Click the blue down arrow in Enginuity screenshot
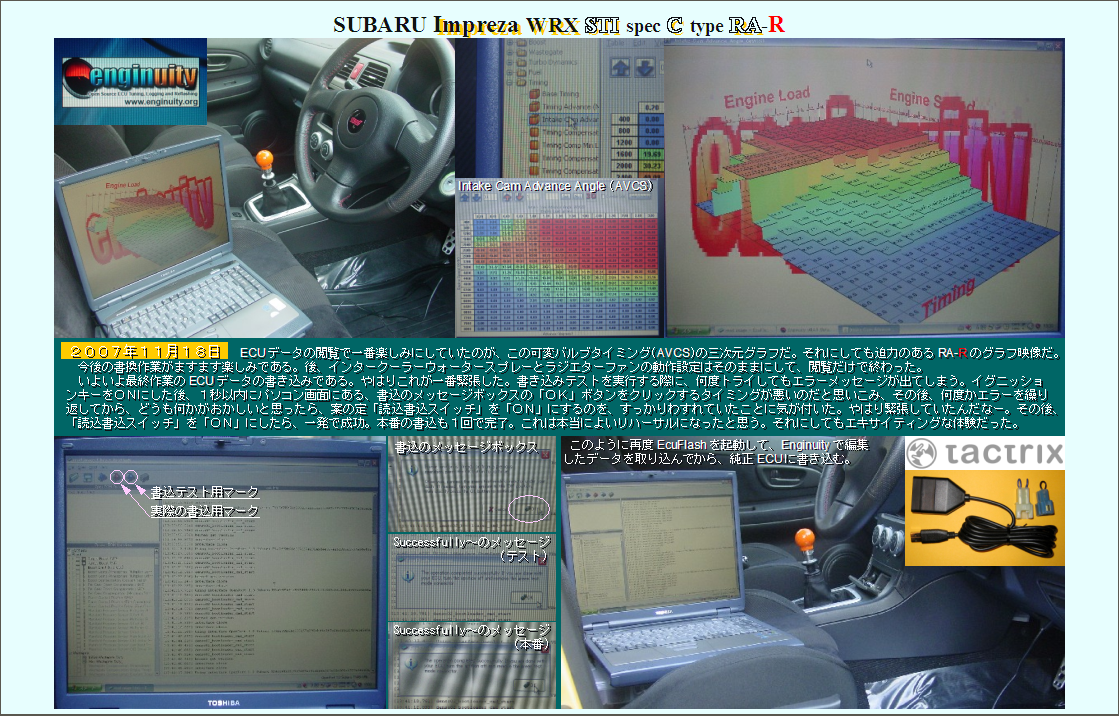The width and height of the screenshot is (1119, 716). tap(647, 68)
